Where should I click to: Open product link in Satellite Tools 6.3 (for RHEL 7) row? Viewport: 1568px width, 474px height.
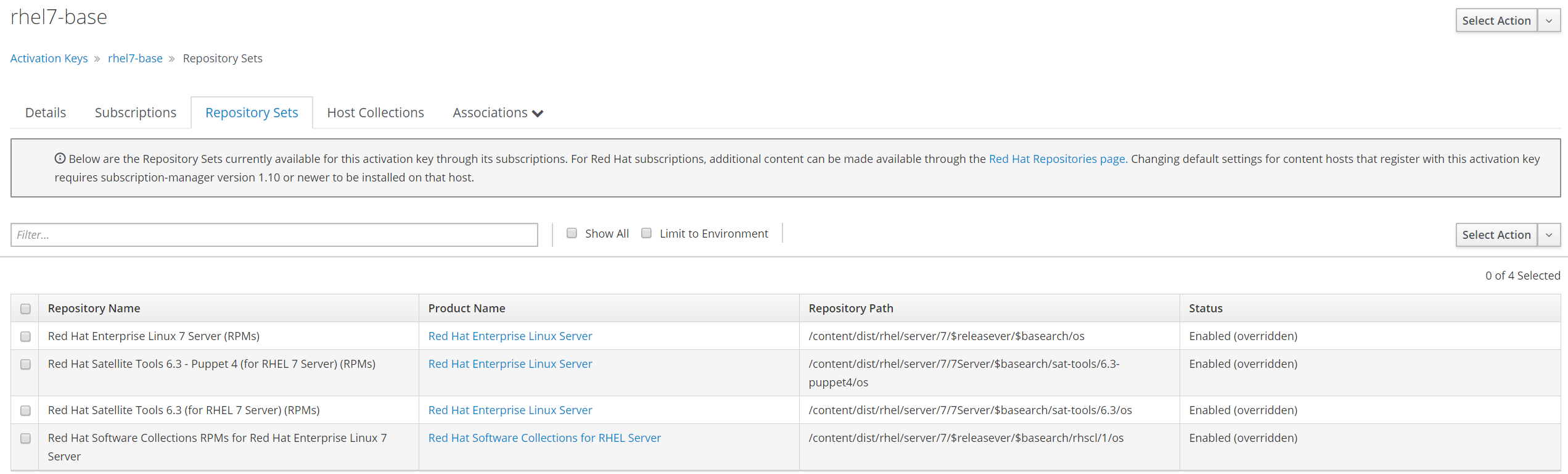[510, 410]
